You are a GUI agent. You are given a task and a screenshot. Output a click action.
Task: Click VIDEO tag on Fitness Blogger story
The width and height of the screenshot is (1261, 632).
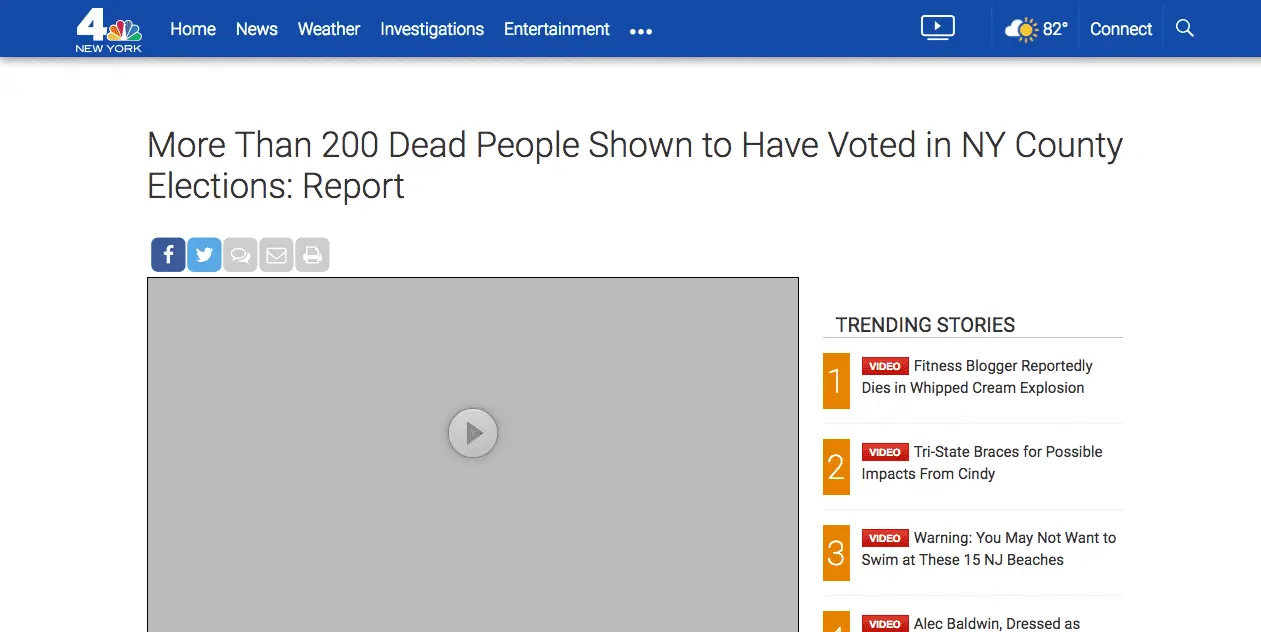click(x=885, y=366)
